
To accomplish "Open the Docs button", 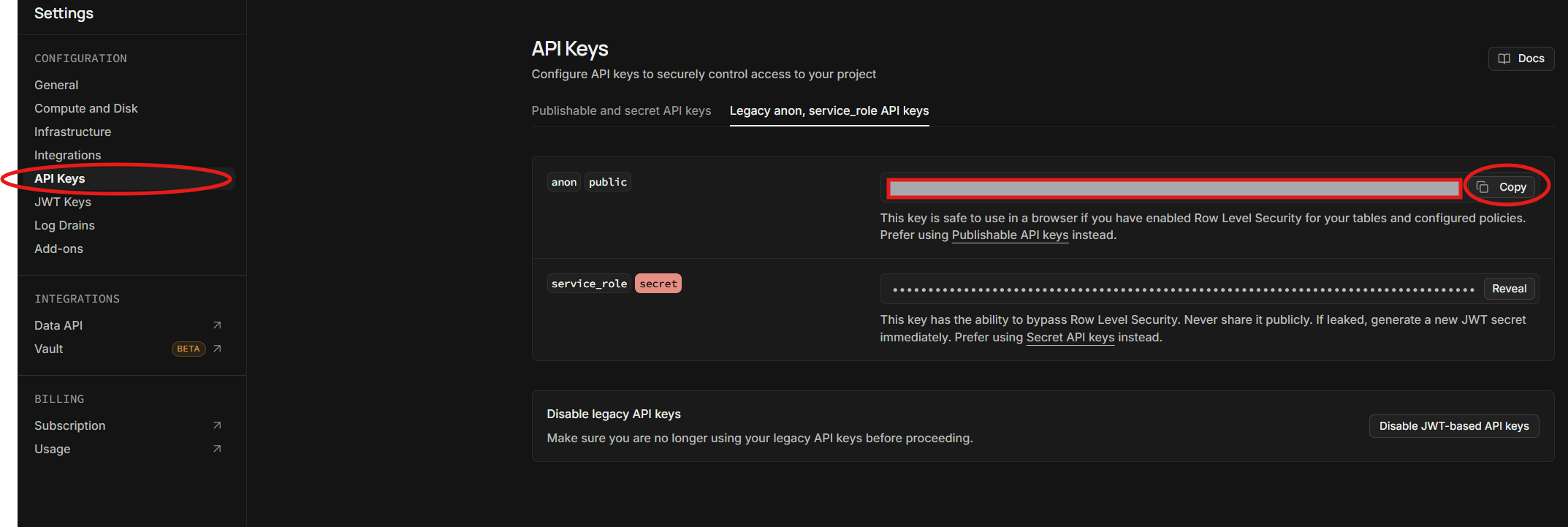I will [x=1521, y=58].
